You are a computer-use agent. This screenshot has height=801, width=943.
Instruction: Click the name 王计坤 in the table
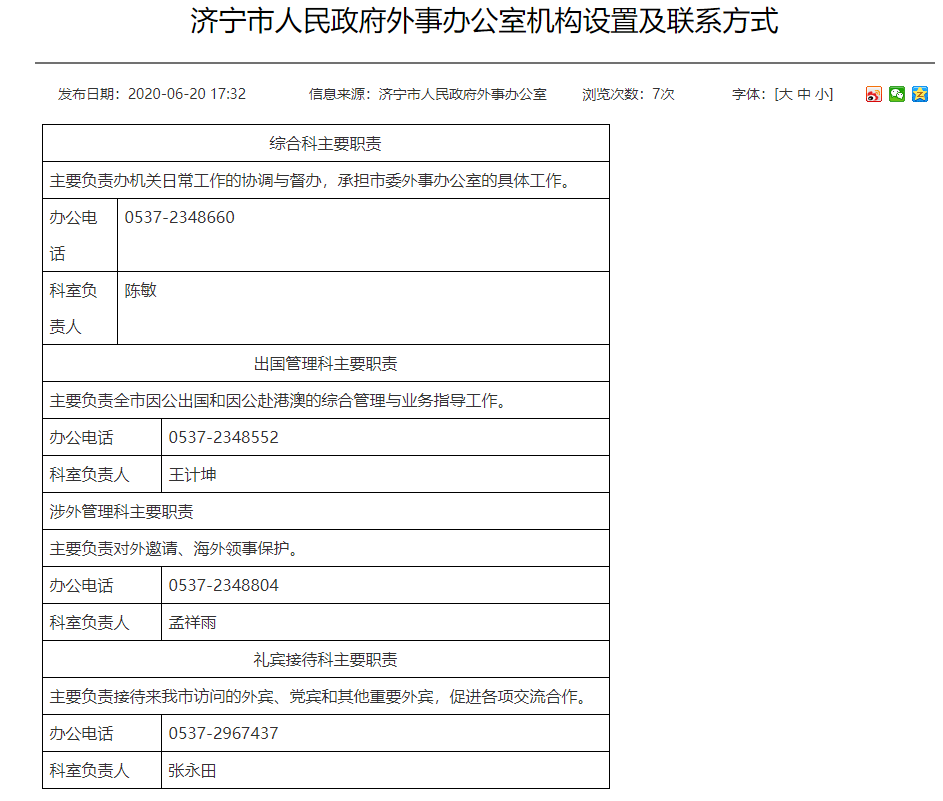tap(193, 474)
